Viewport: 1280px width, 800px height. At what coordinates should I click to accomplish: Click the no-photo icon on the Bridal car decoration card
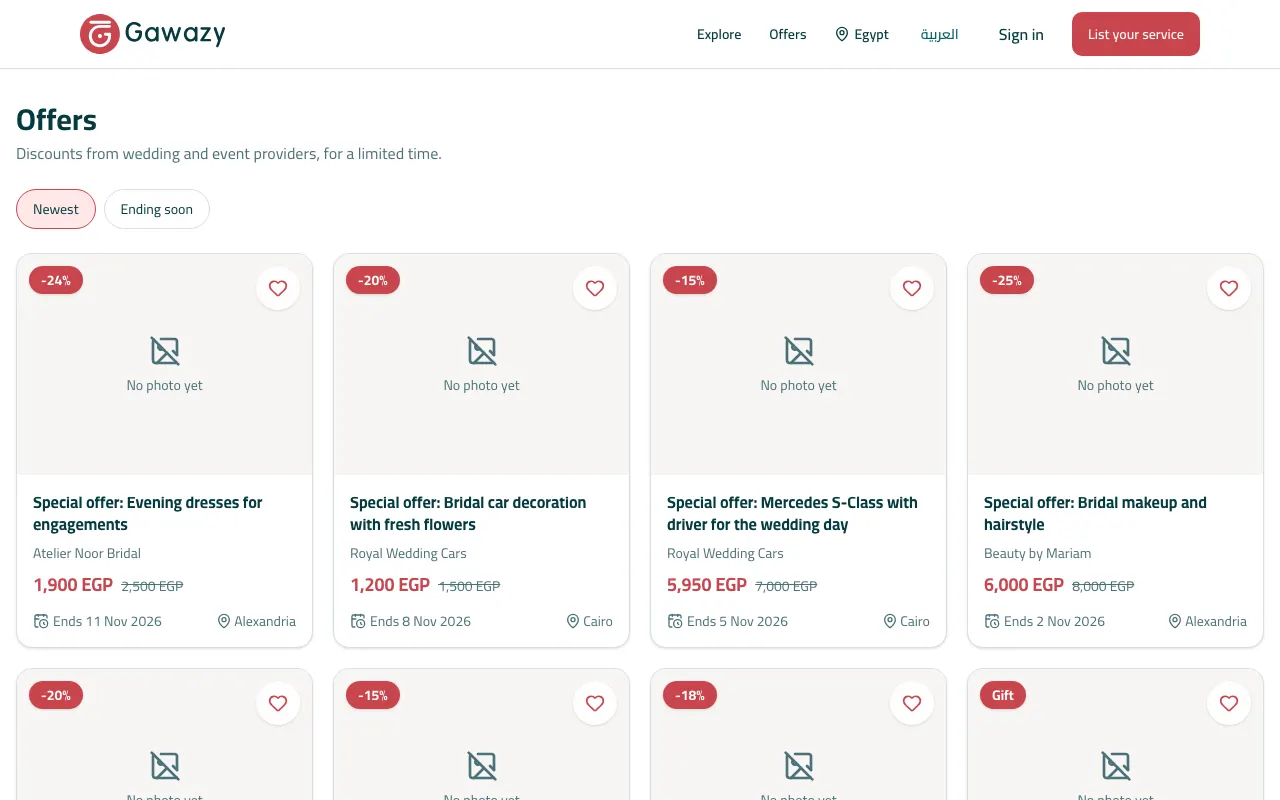click(482, 351)
